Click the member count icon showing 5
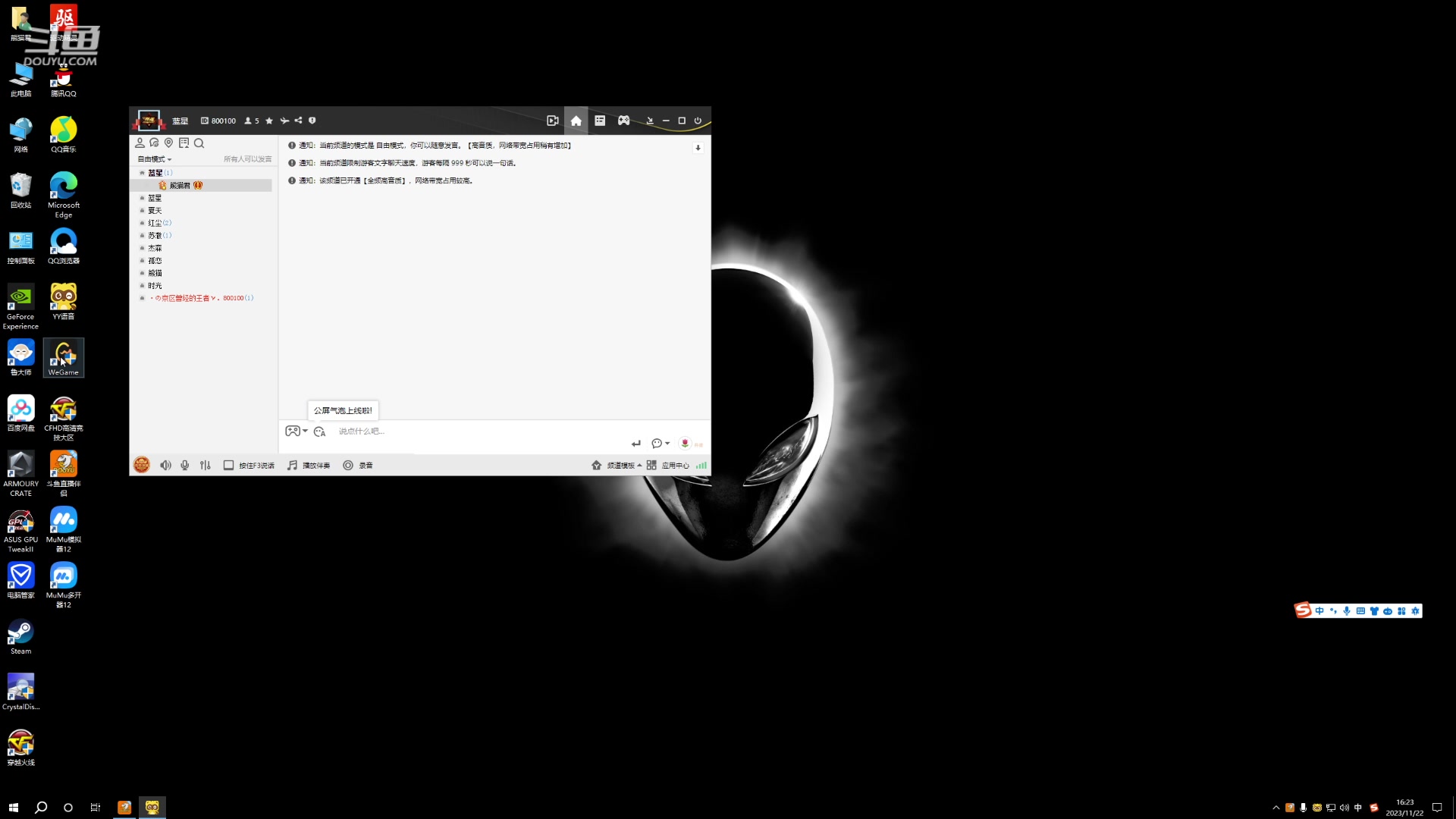 pos(252,121)
